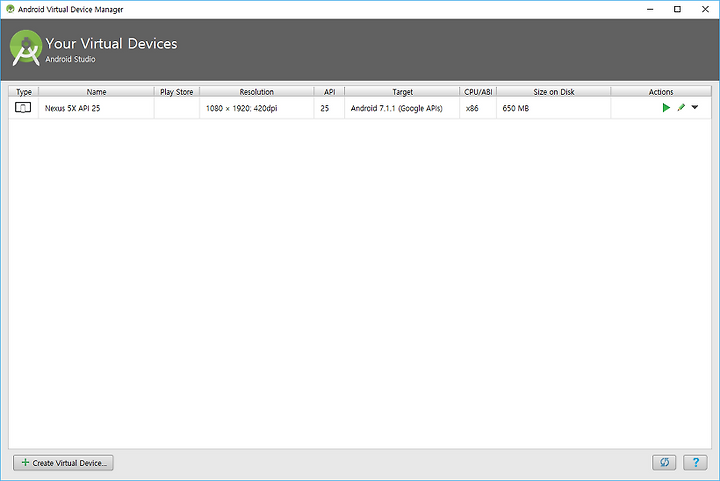Click the API level 25 cell
This screenshot has height=481, width=720.
click(329, 108)
